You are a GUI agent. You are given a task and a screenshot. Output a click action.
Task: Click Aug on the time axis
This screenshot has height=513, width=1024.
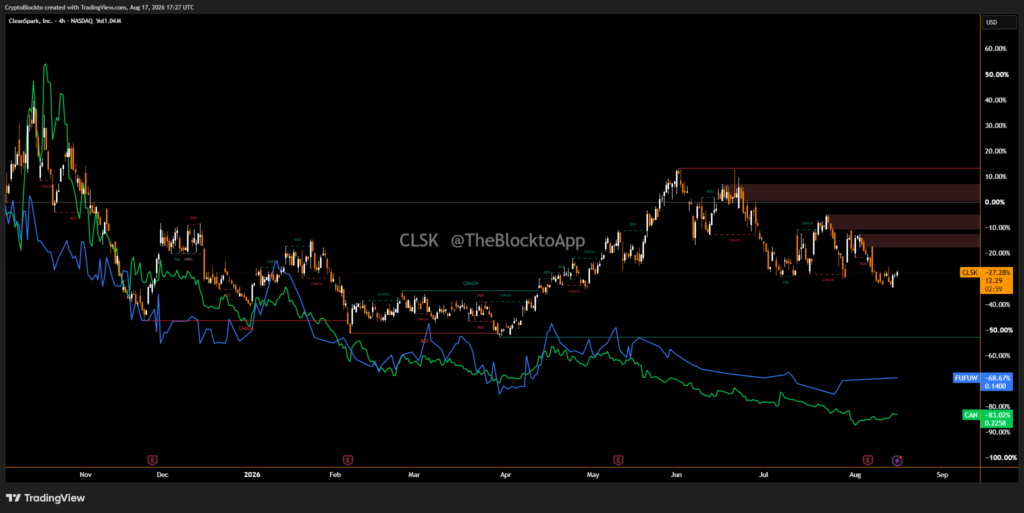click(855, 474)
